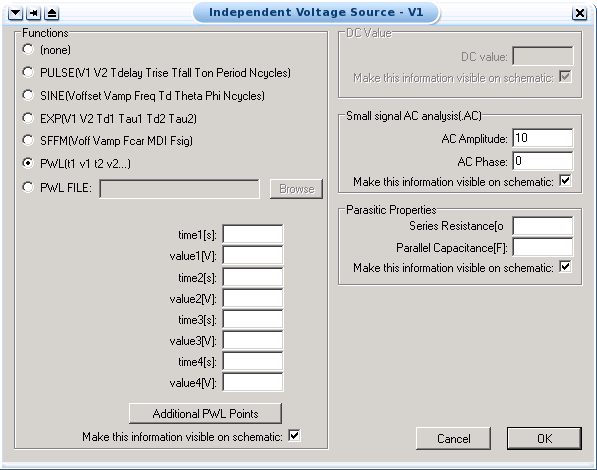Click the Parallel Capacitance[F] field
597x470 pixels.
coord(543,247)
